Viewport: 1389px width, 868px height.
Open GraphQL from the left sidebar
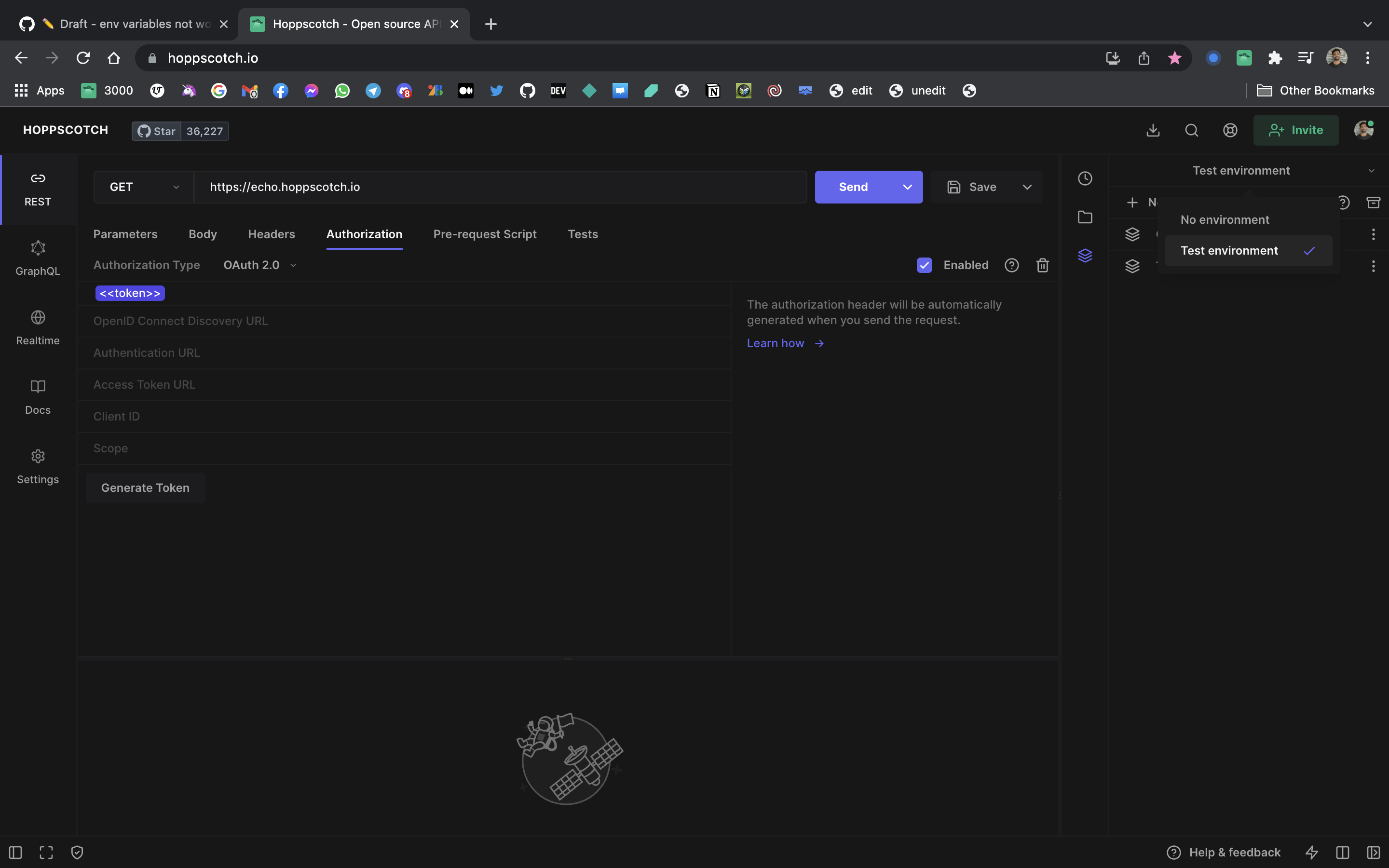coord(38,258)
